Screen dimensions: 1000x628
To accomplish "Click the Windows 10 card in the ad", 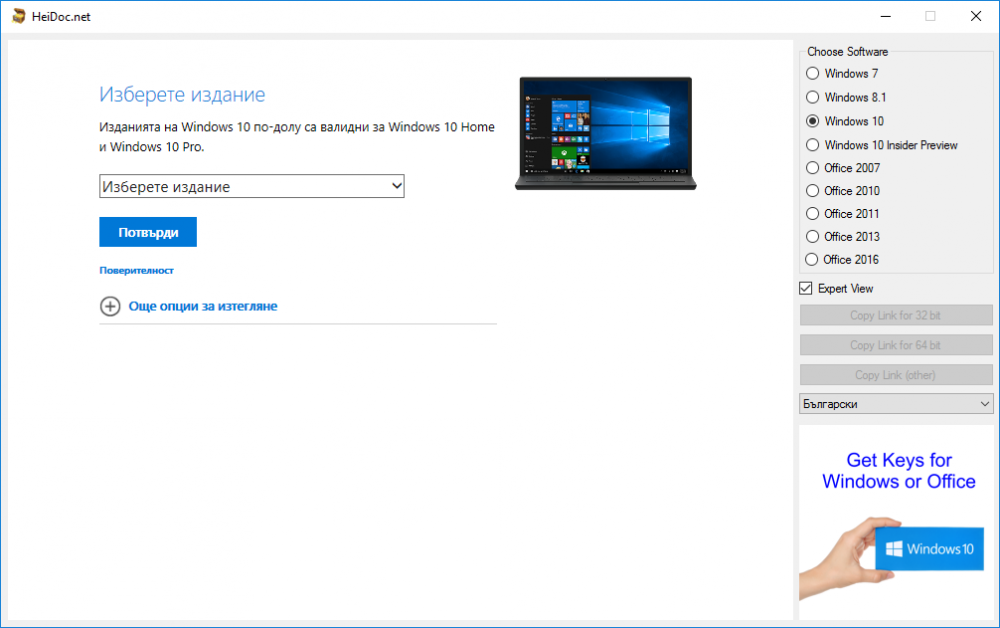I will (x=929, y=548).
